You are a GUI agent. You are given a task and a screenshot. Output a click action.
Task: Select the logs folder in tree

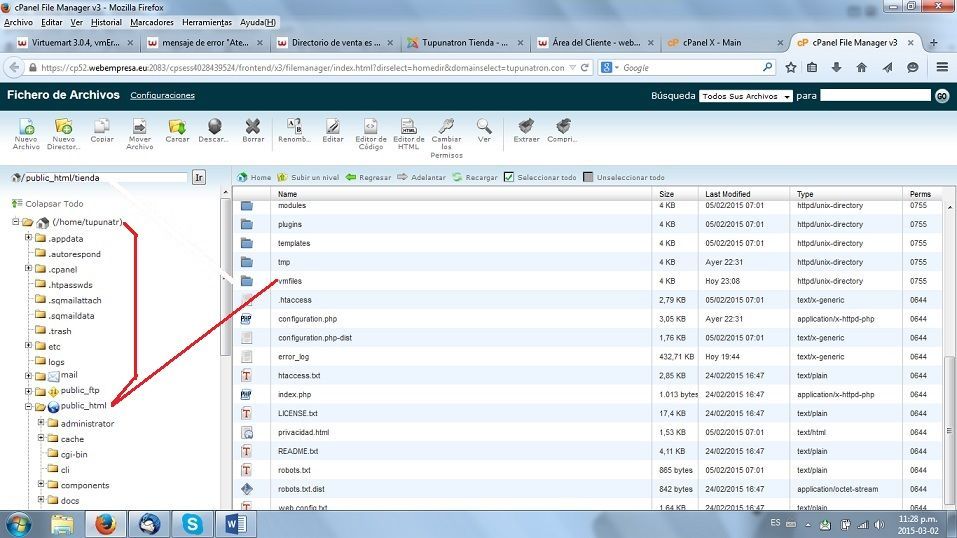click(x=56, y=362)
